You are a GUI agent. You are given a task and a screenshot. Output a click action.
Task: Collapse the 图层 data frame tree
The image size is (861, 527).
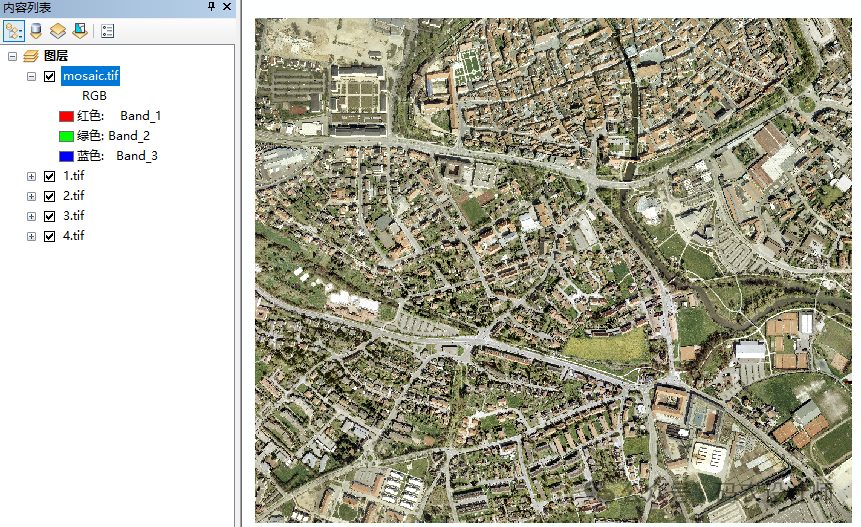13,56
